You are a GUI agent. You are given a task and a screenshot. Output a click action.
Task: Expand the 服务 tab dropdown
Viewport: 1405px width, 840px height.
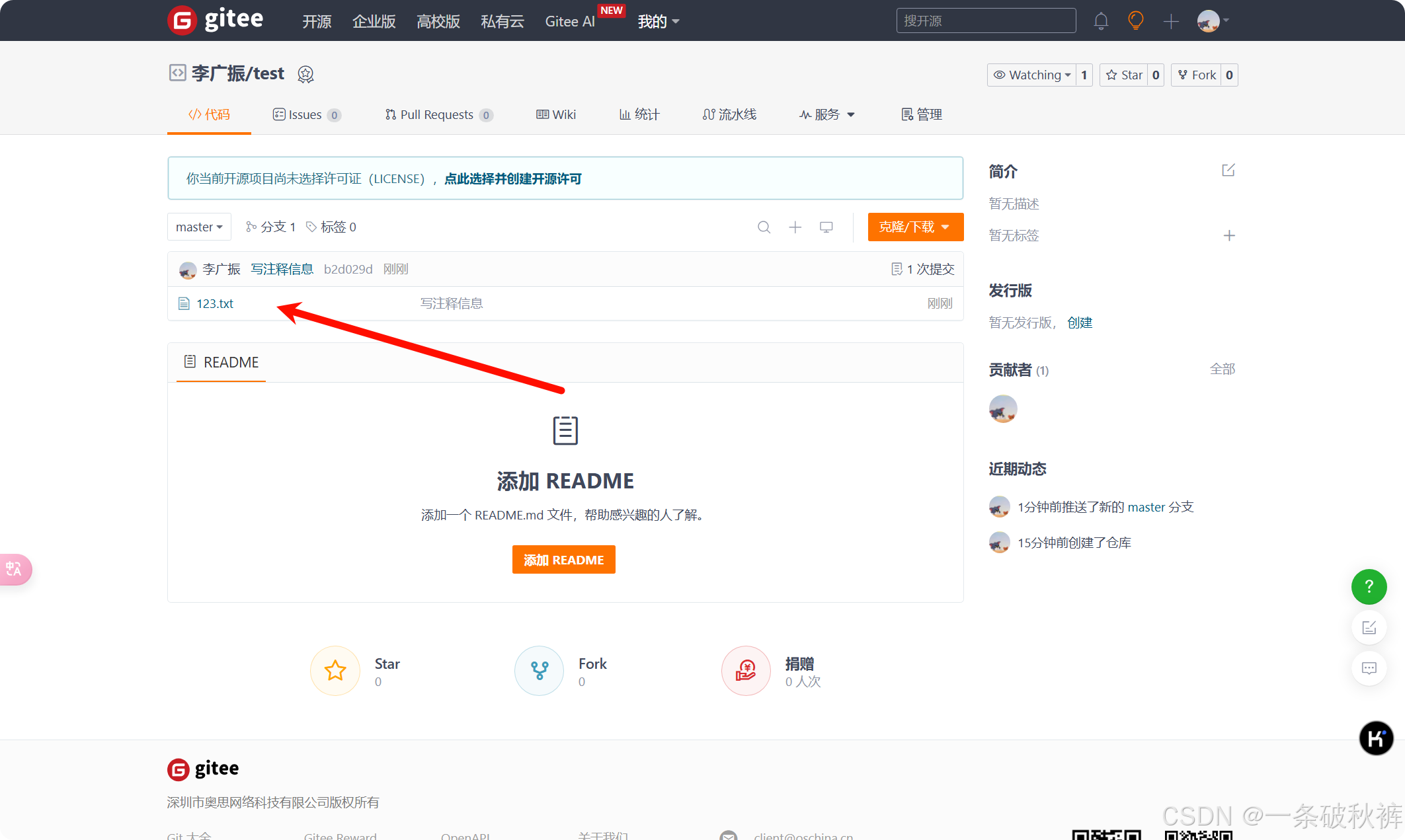pos(827,115)
